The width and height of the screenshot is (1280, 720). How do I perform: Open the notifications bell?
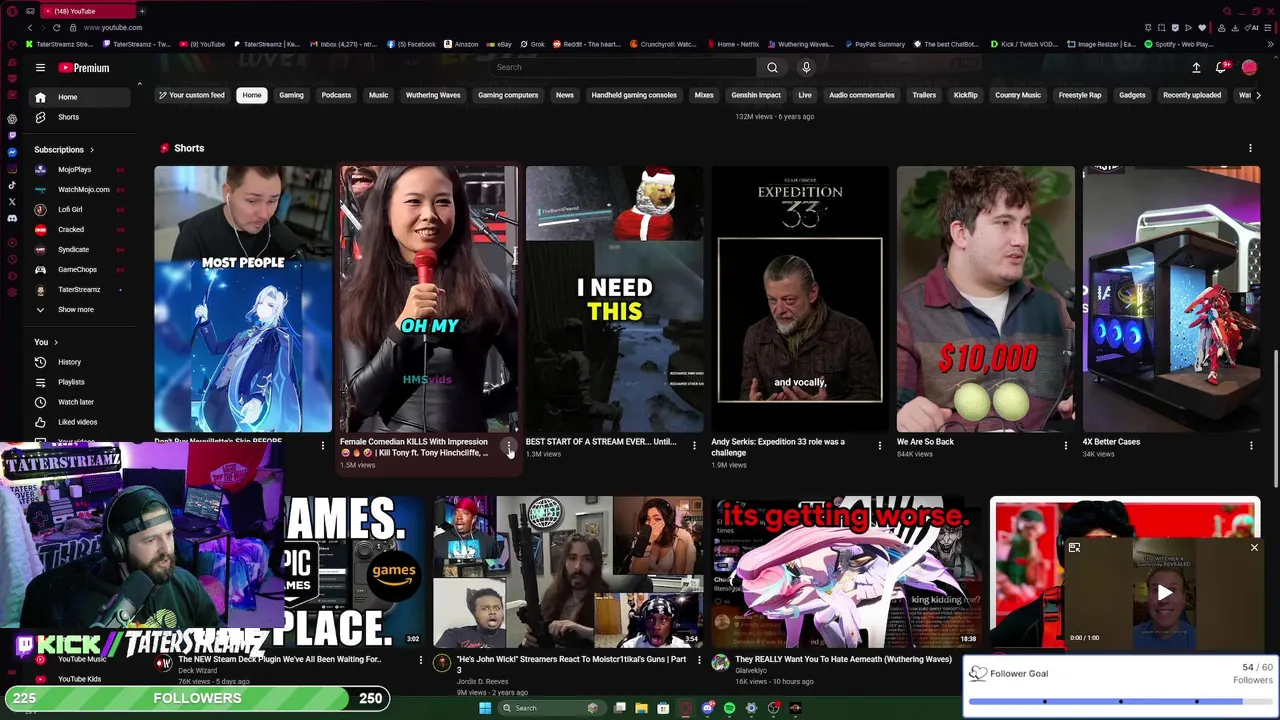tap(1221, 67)
